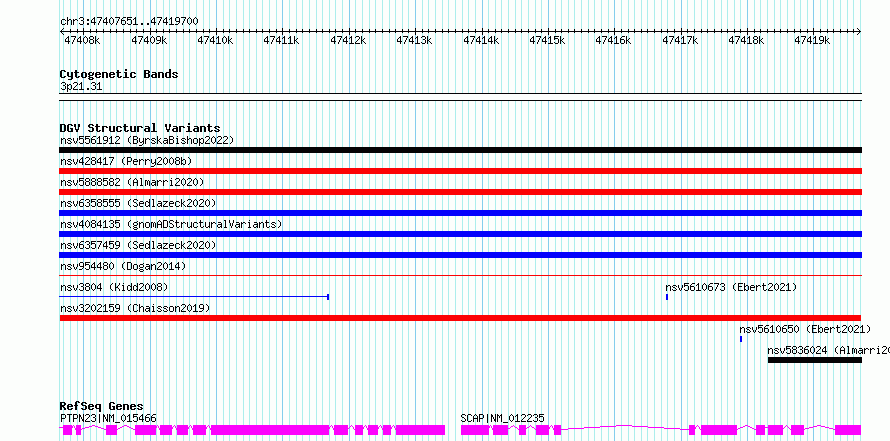Screen dimensions: 890x441
Task: Click the long SCAP intron line
Action: click(625, 427)
